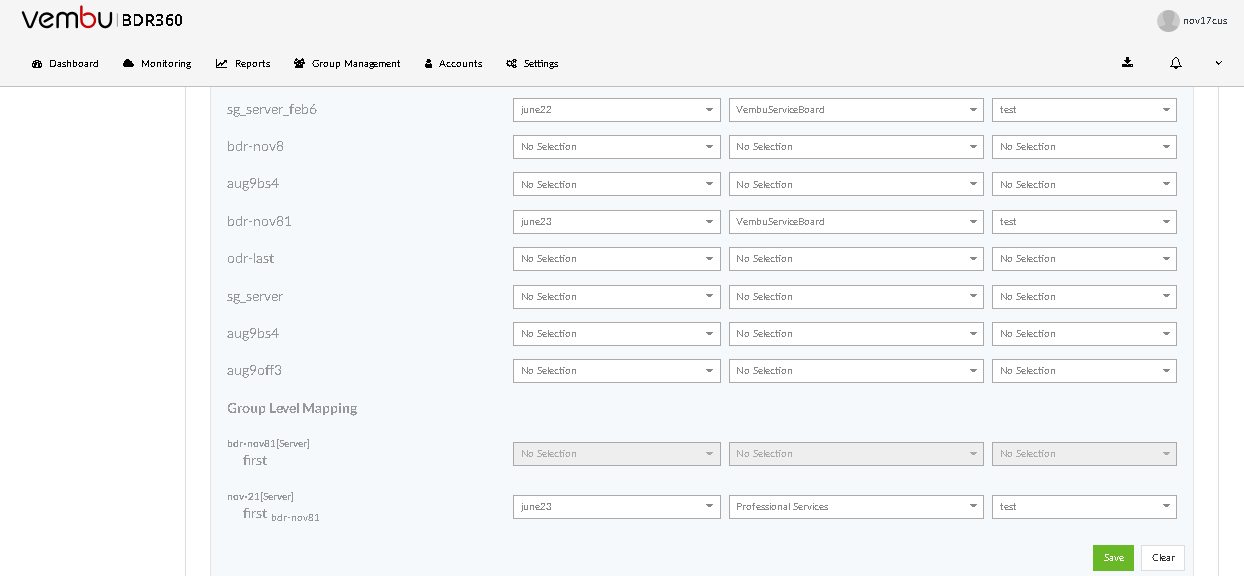The image size is (1244, 576).
Task: Open the Accounts menu
Action: tap(453, 63)
